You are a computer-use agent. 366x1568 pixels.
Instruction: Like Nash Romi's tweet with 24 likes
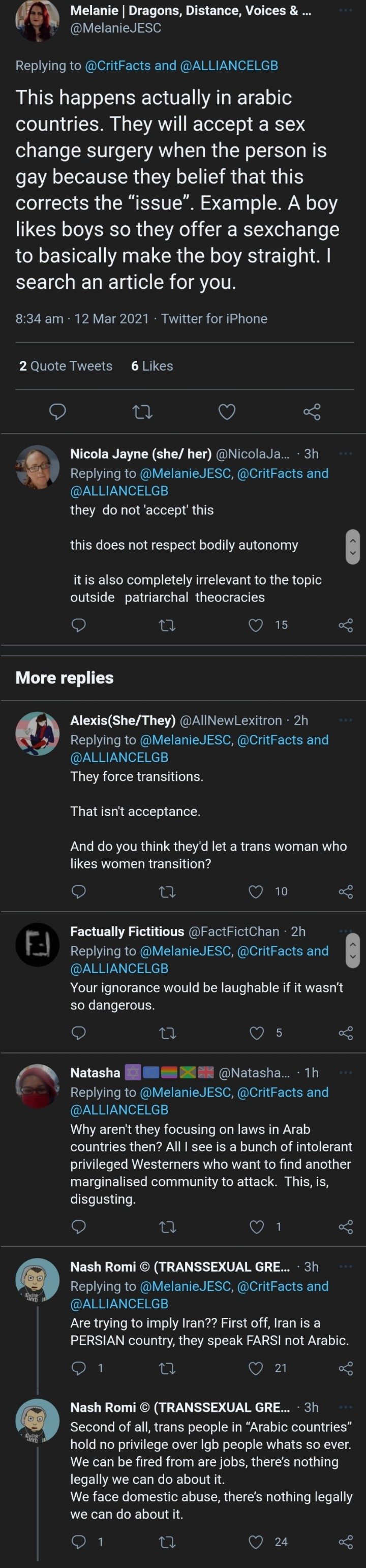click(x=256, y=1542)
